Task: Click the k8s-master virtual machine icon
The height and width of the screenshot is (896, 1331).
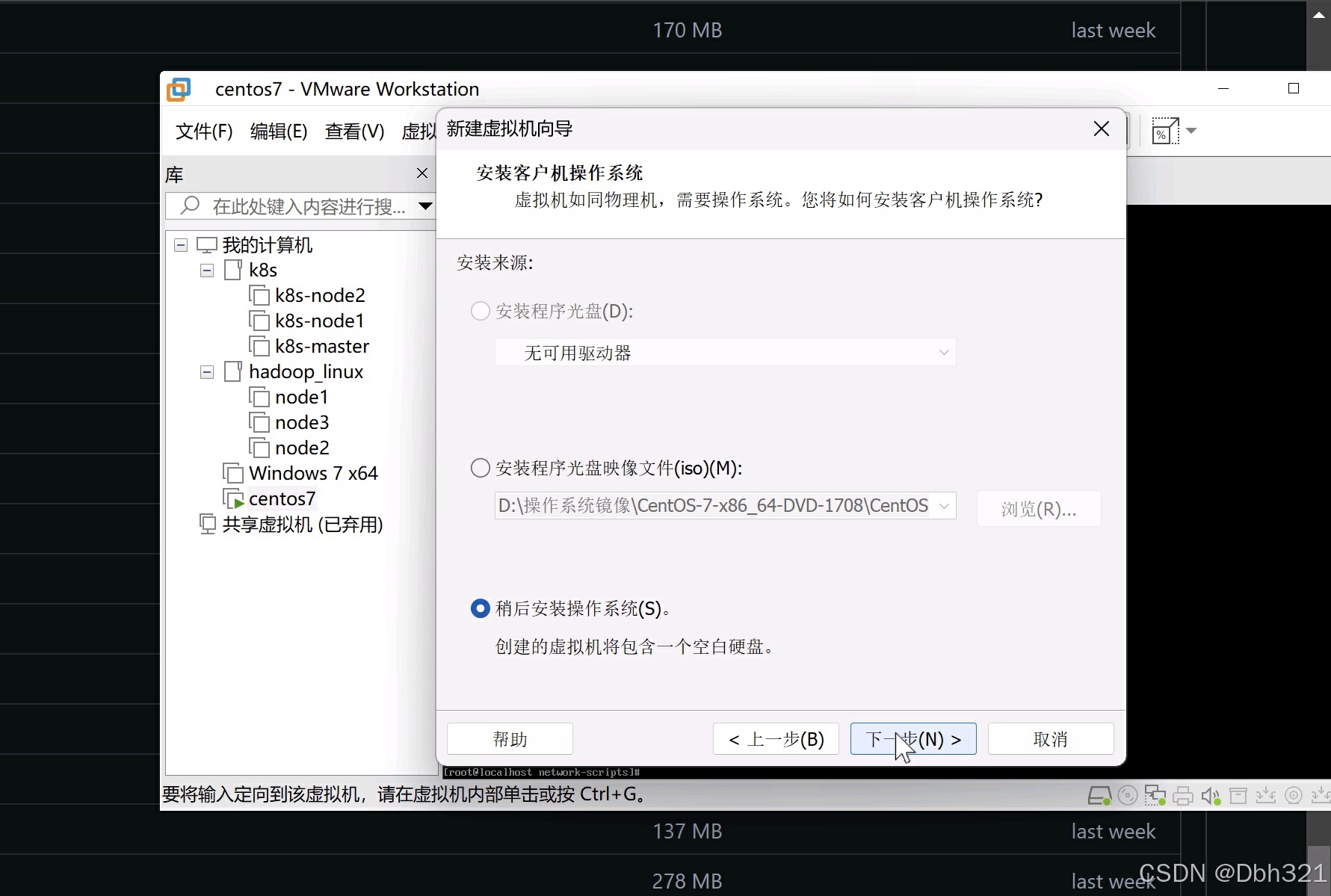Action: tap(259, 346)
